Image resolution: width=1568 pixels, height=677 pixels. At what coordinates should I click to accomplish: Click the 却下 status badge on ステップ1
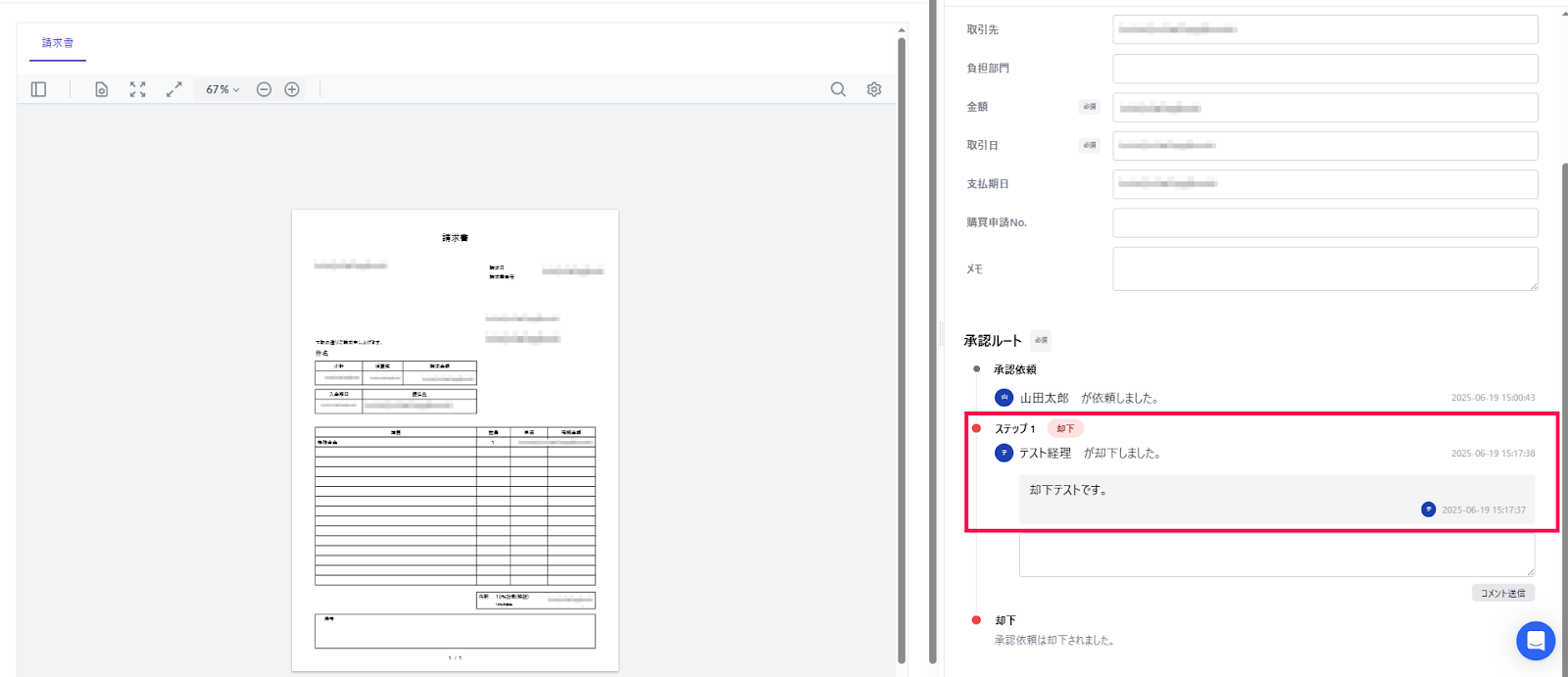[1065, 428]
